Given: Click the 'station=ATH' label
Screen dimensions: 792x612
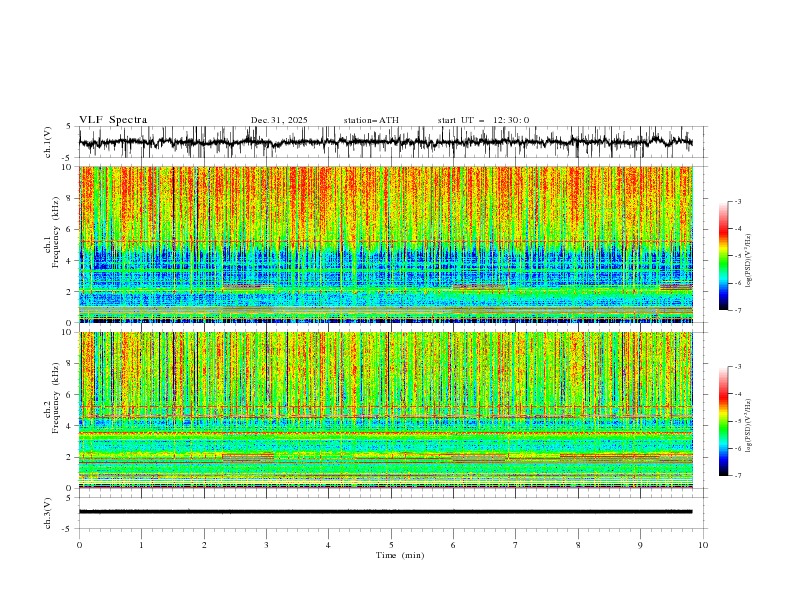Looking at the screenshot, I should tap(371, 120).
